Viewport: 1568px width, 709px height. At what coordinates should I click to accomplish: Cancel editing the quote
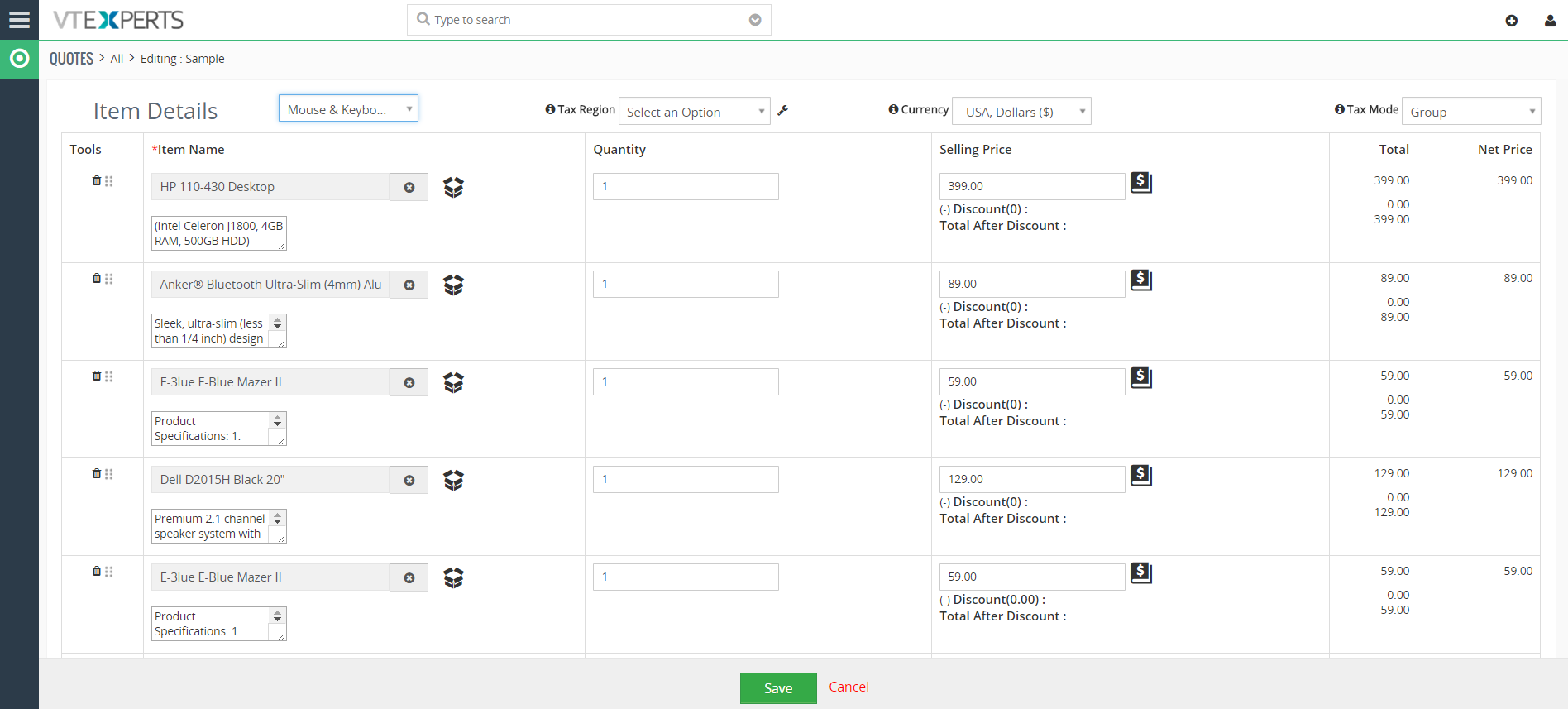tap(849, 687)
